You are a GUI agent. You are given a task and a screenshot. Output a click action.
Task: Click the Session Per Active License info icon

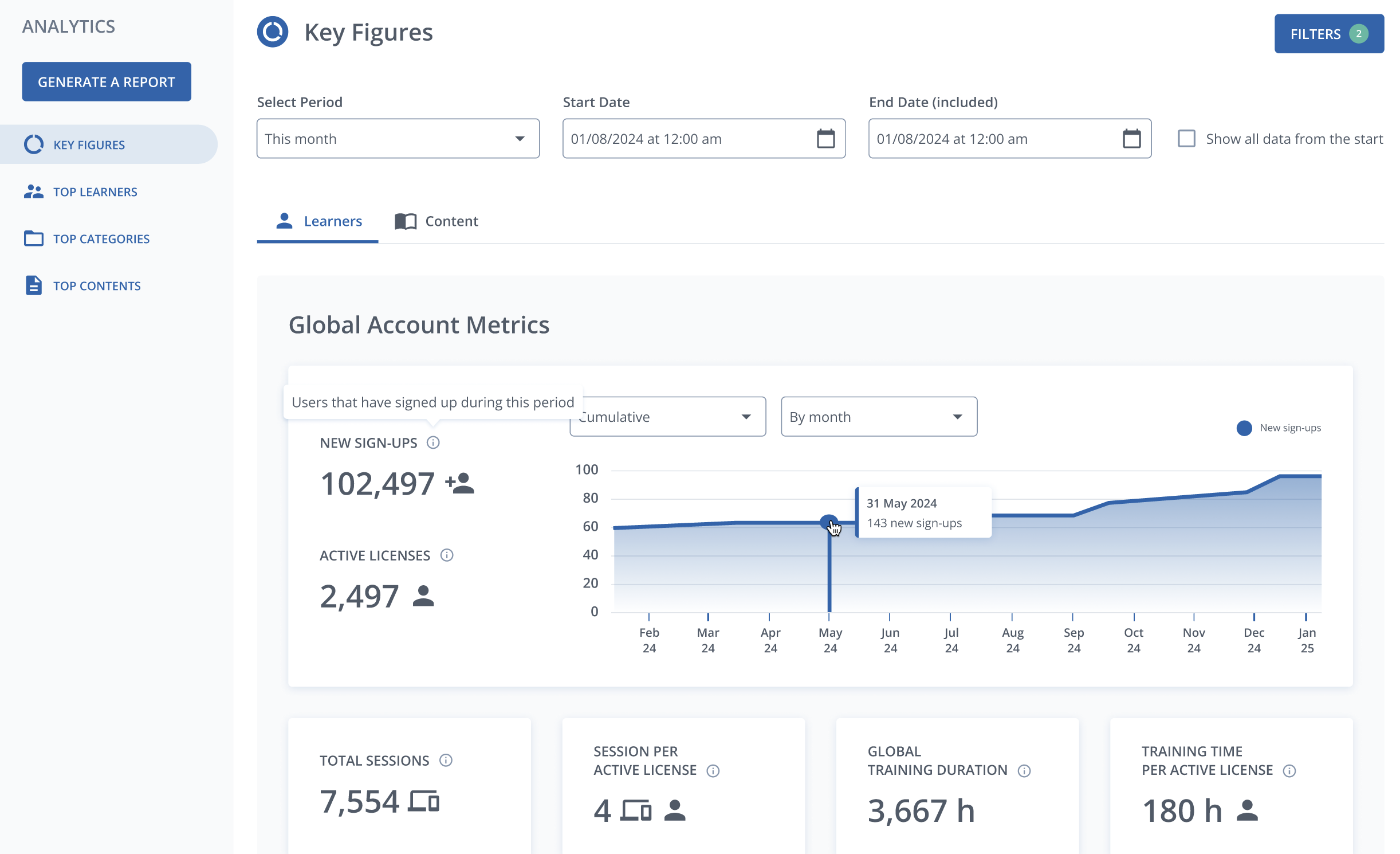coord(713,770)
